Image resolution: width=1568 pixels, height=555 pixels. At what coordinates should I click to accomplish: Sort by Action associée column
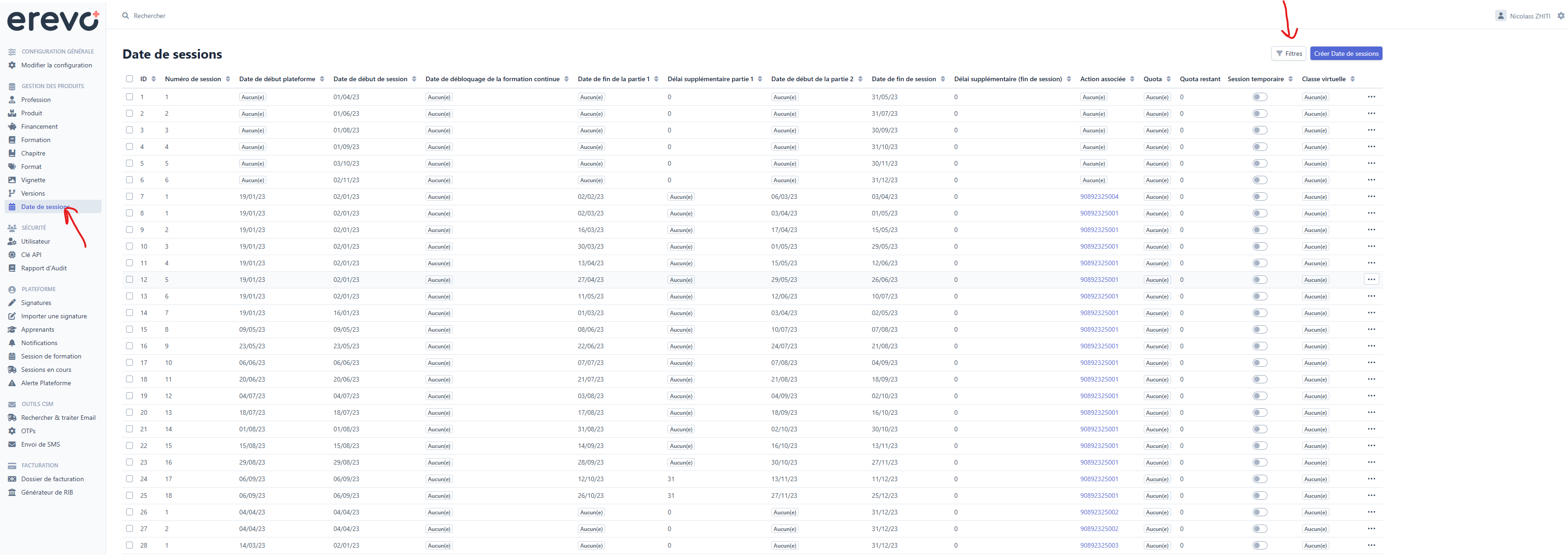(1107, 79)
